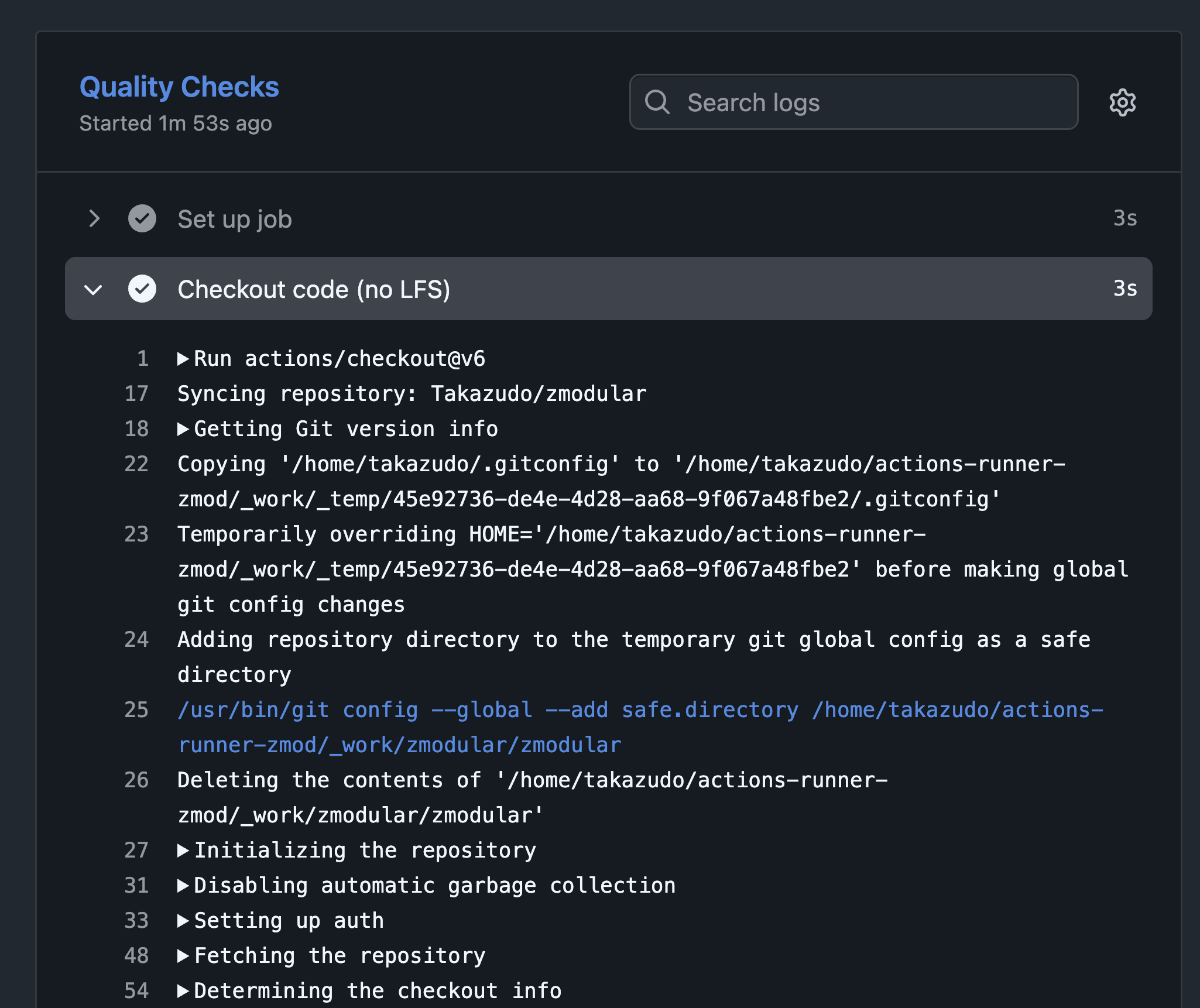Expand Initializing the repository group

183,851
